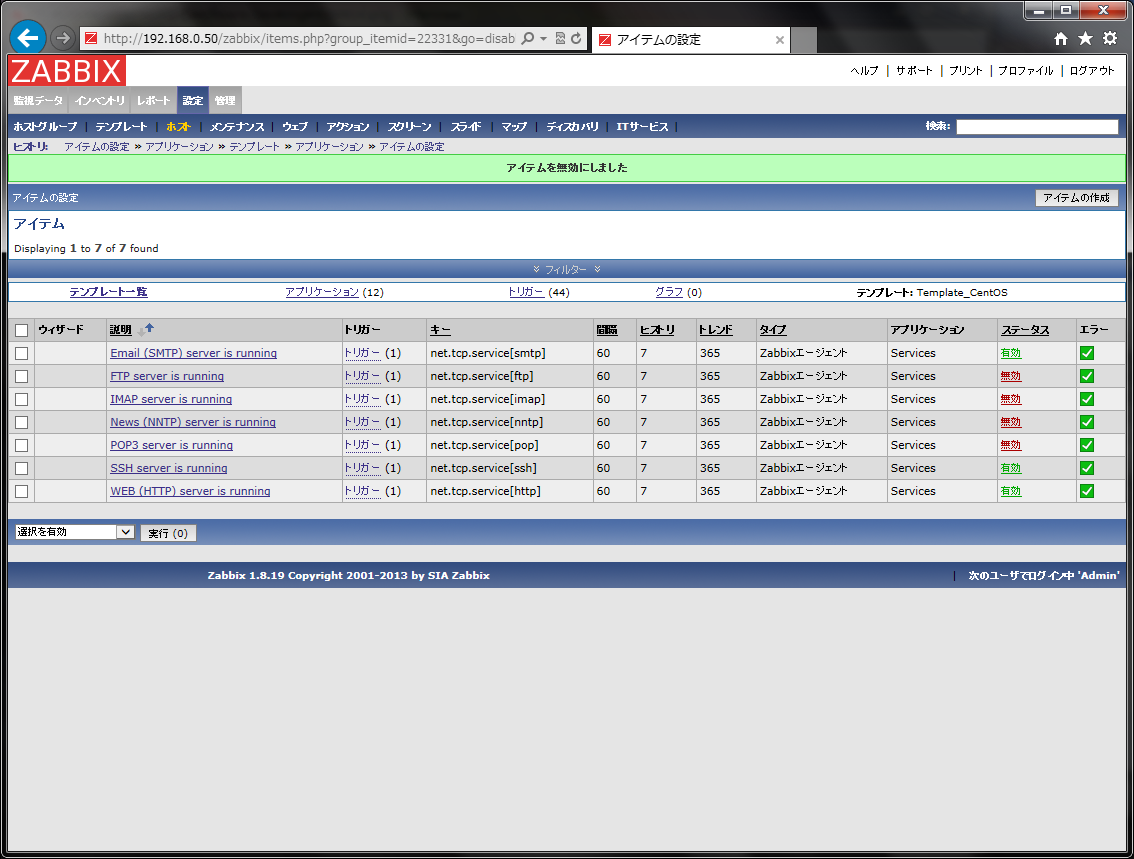Open the プロファイル link
This screenshot has height=859, width=1134.
(1026, 70)
